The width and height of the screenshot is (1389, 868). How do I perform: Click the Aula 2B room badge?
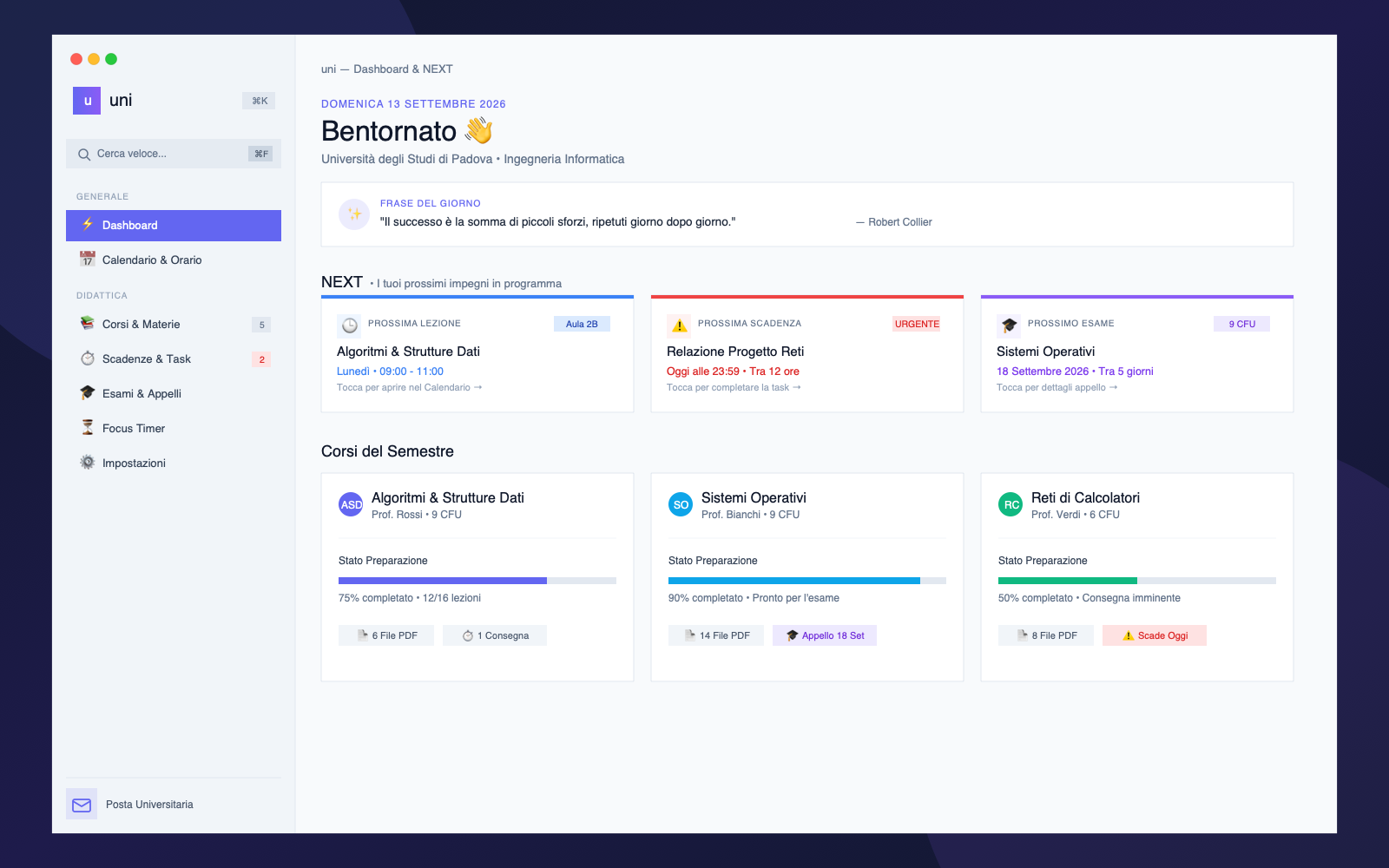pyautogui.click(x=582, y=324)
